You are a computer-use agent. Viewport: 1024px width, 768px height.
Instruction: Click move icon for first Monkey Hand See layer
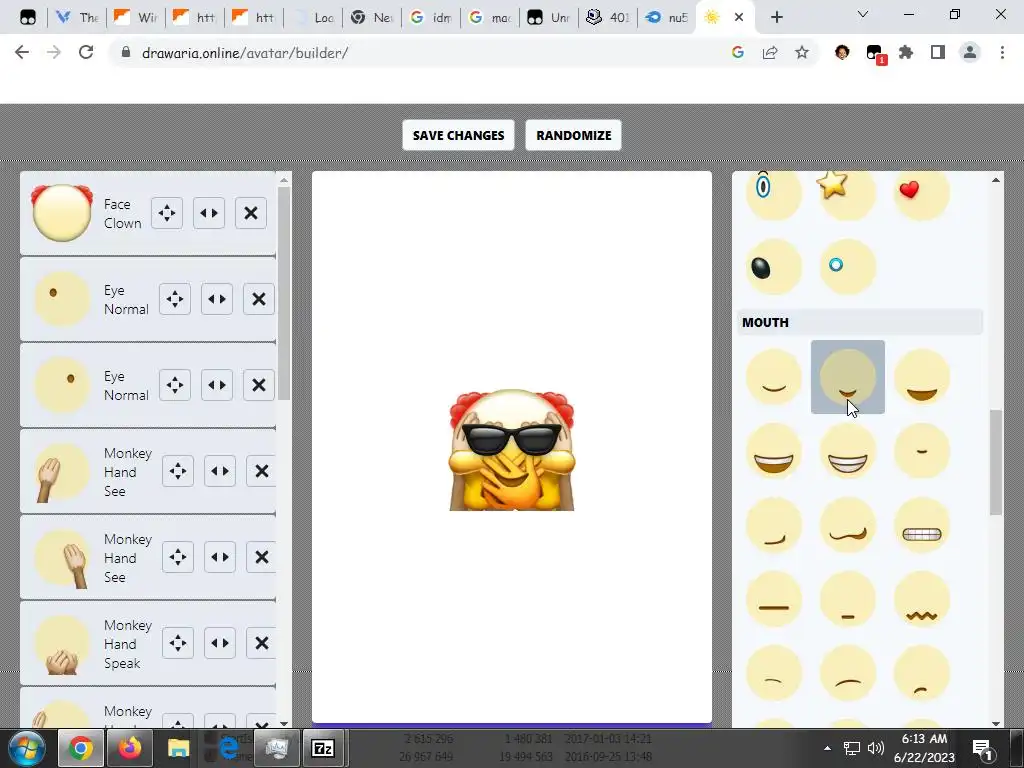pyautogui.click(x=178, y=471)
